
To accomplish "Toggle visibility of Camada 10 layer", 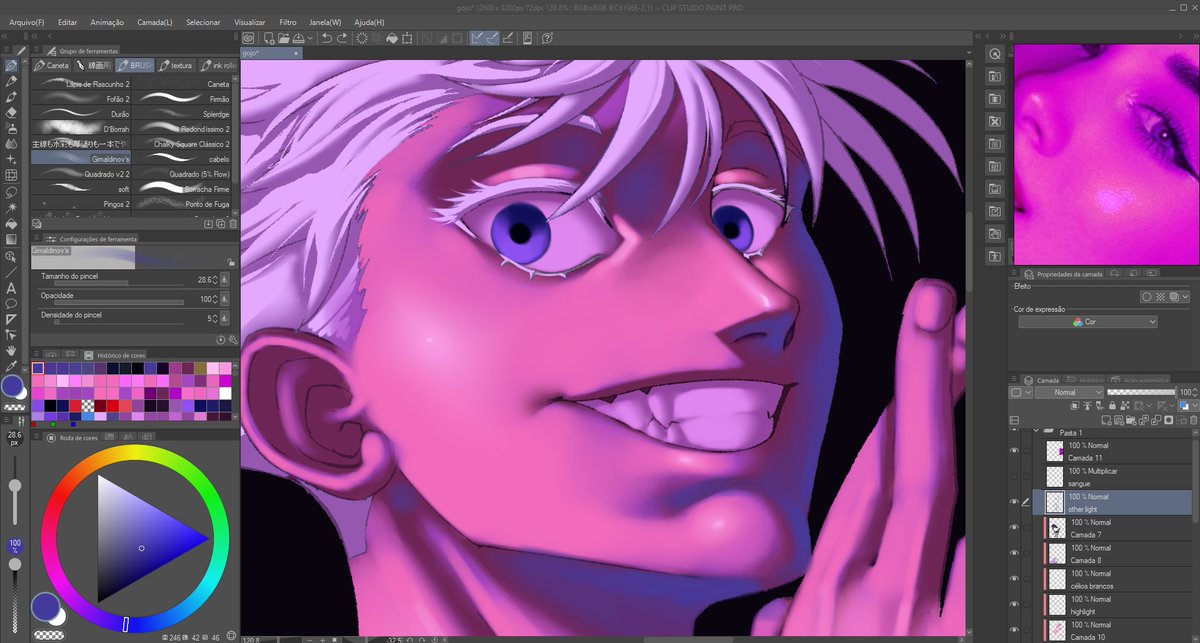I will click(1014, 630).
